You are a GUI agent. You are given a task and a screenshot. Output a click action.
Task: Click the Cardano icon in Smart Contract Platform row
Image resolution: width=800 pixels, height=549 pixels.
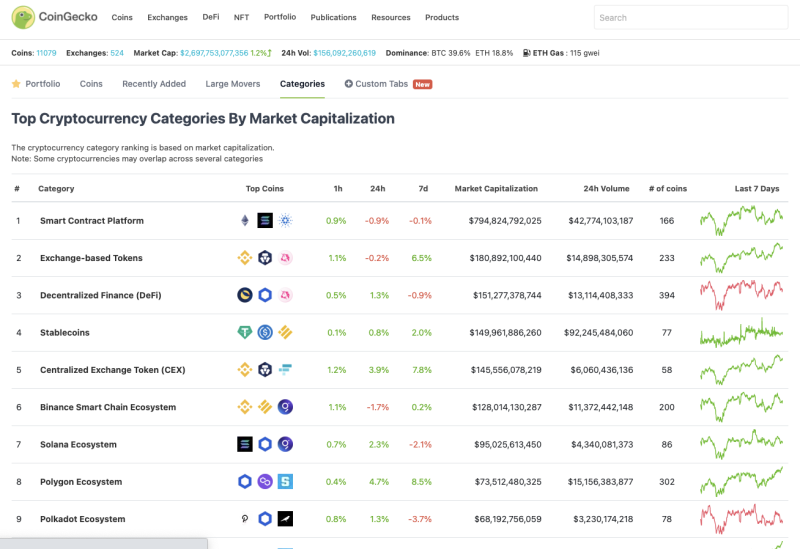(285, 220)
